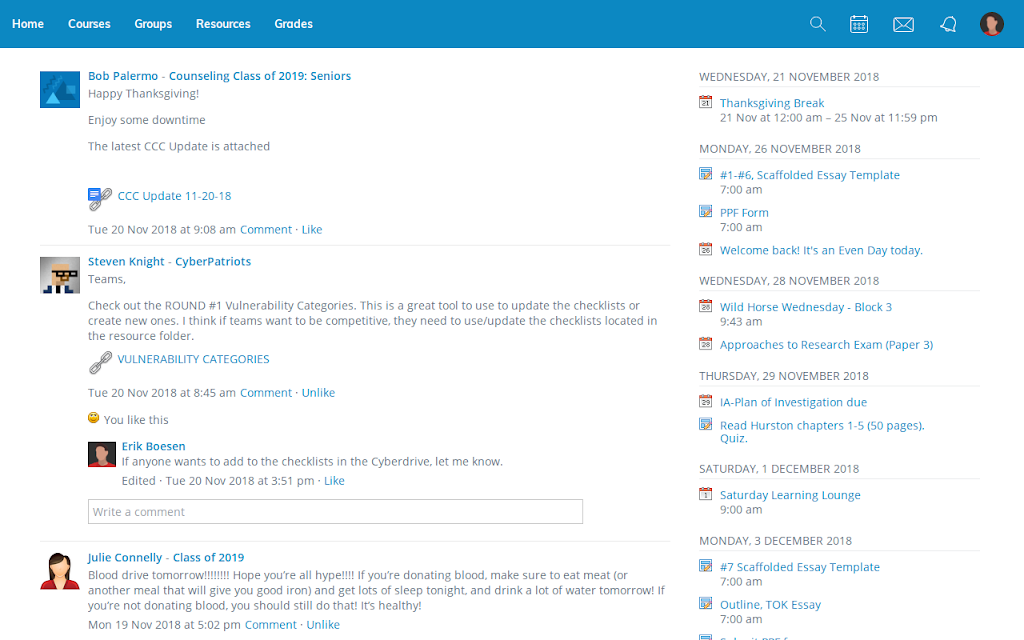Click the Write a comment field

click(335, 511)
